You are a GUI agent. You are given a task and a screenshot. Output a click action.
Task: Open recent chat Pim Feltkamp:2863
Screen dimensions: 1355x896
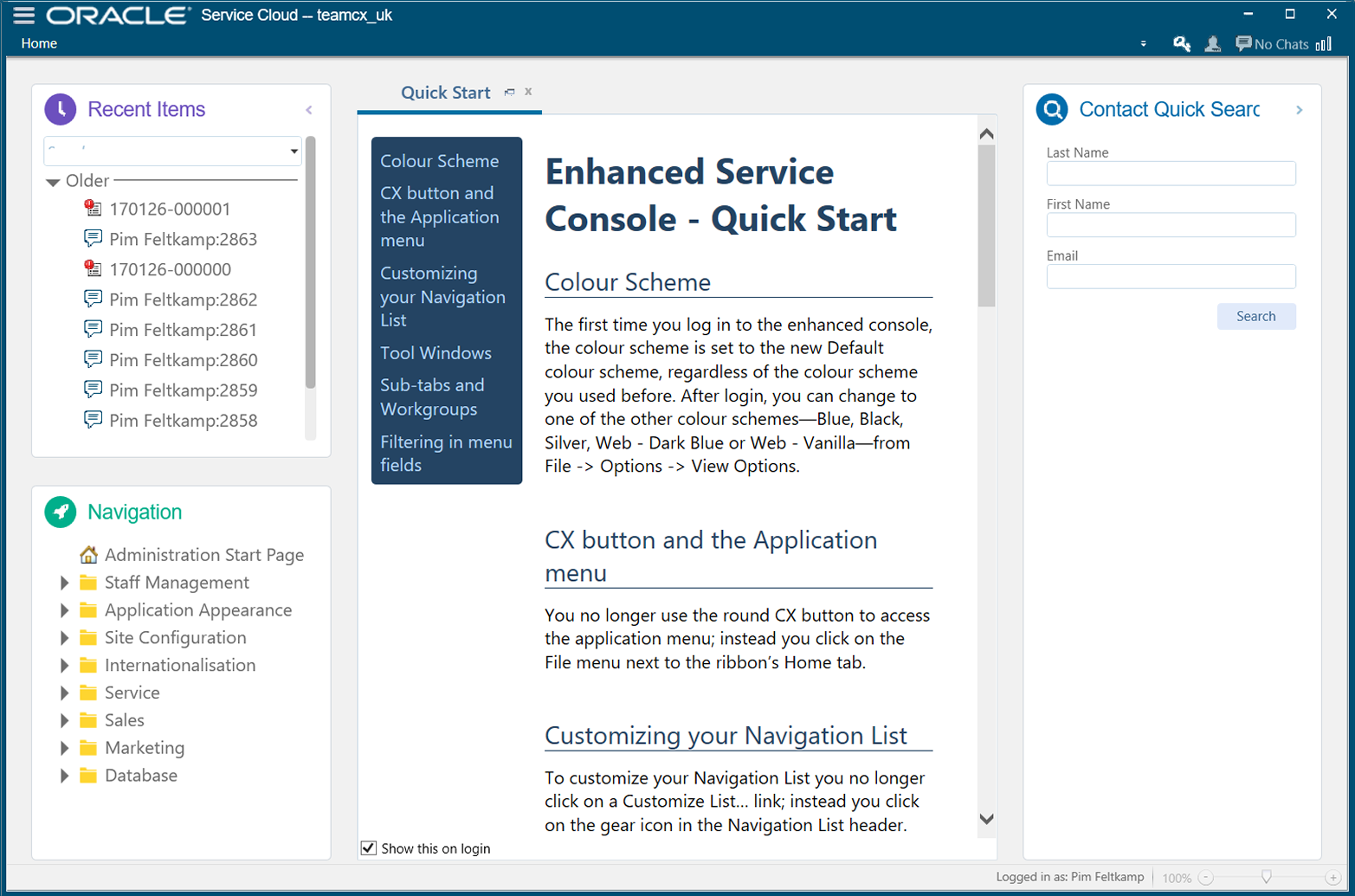(183, 239)
